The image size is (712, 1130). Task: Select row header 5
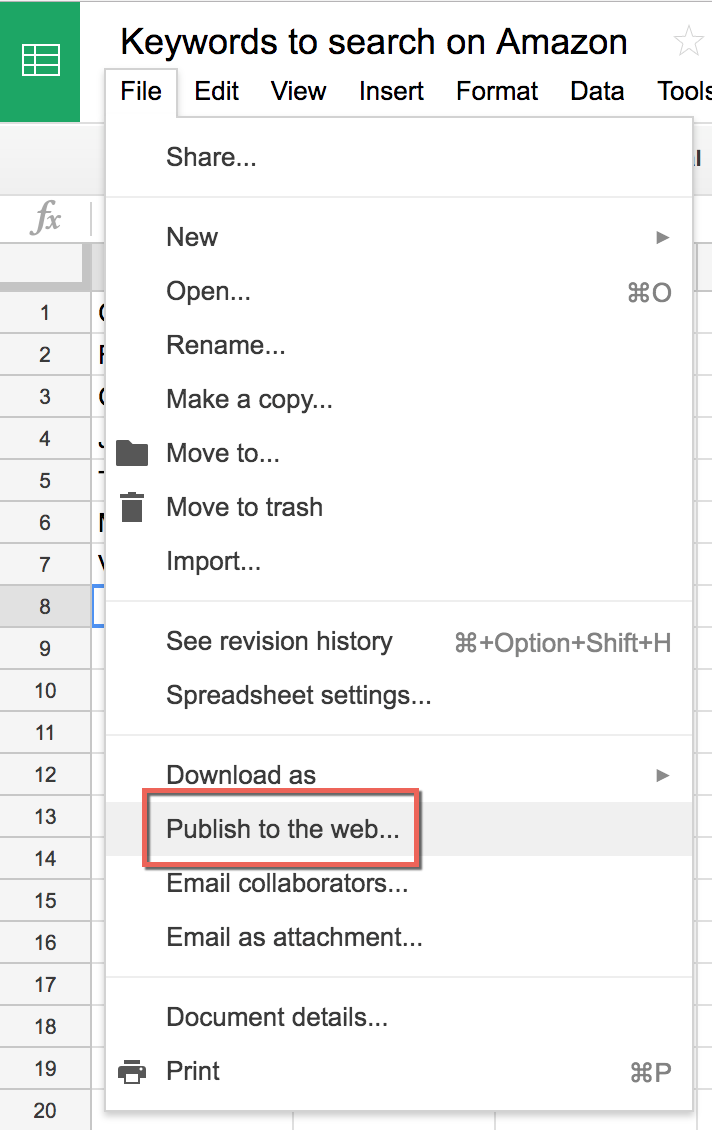tap(45, 481)
